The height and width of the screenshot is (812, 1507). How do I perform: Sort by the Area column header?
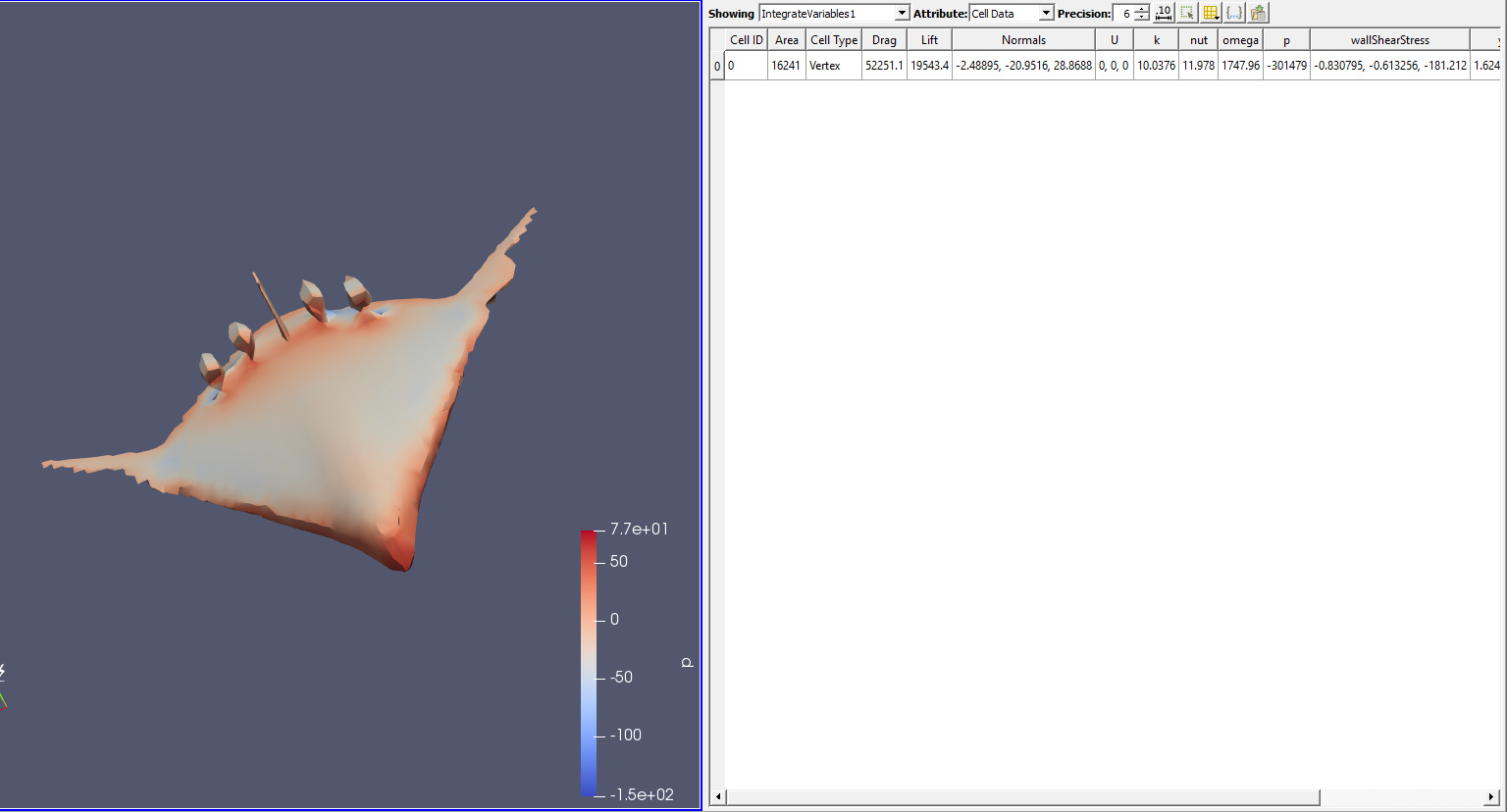coord(787,40)
